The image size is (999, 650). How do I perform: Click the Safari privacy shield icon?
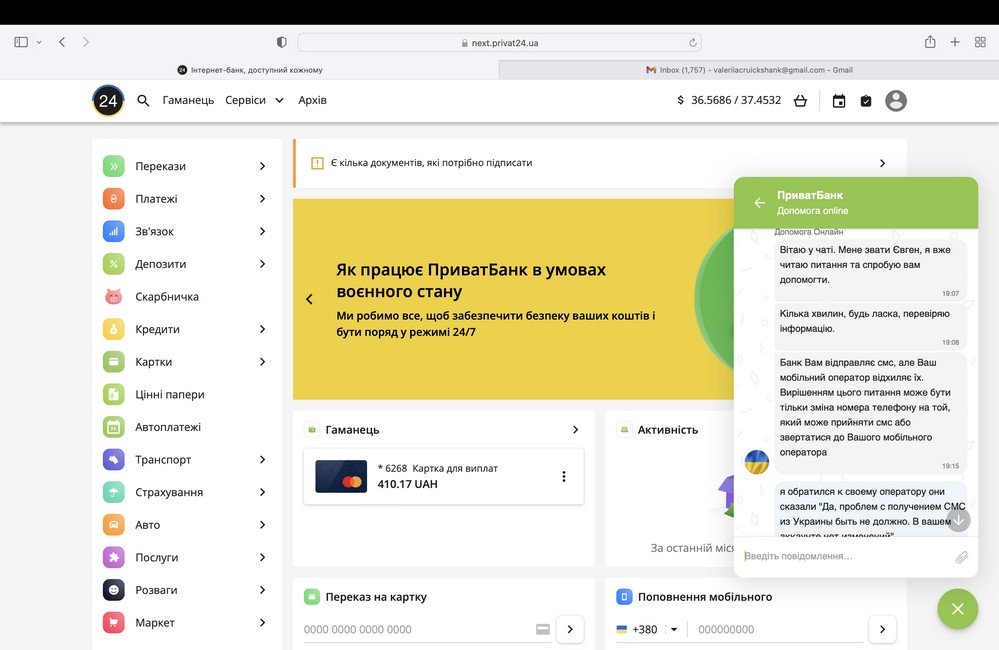282,42
